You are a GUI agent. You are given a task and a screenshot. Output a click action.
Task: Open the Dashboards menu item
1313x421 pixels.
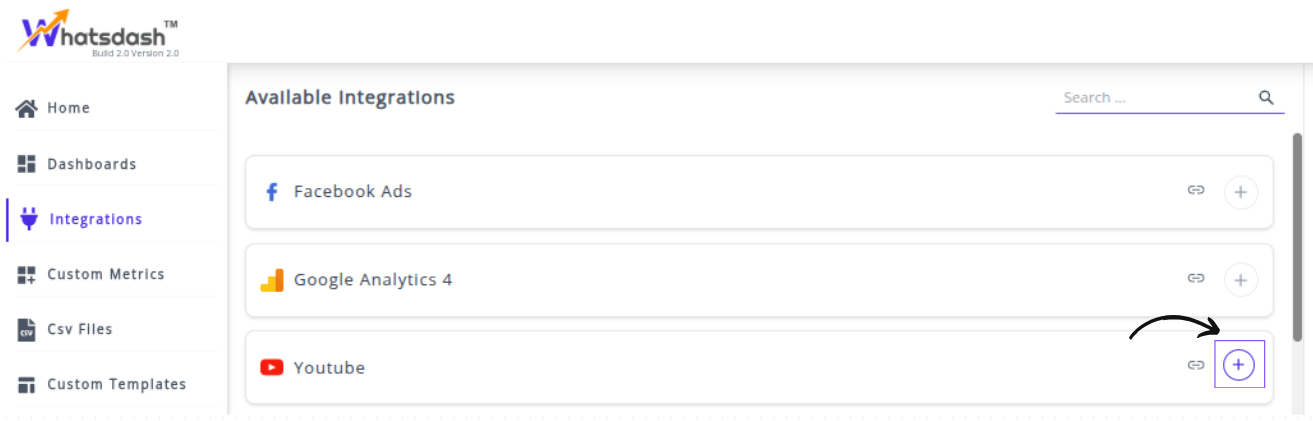91,164
